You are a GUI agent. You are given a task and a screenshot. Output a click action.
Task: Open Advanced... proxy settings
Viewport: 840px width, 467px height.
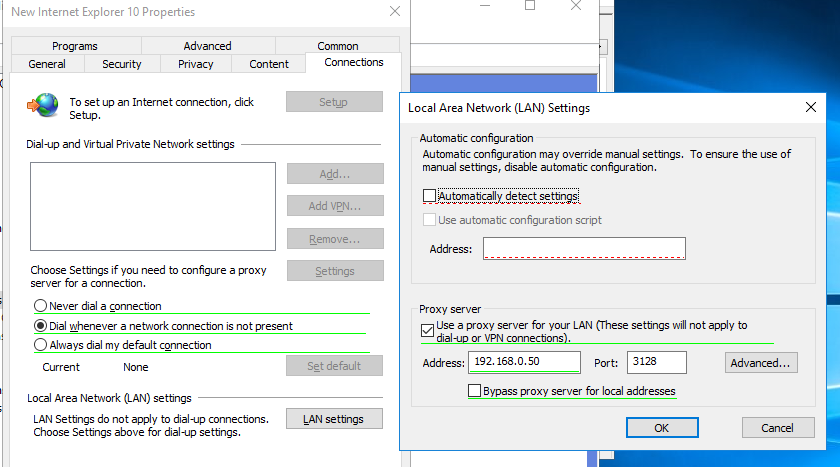[x=761, y=363]
